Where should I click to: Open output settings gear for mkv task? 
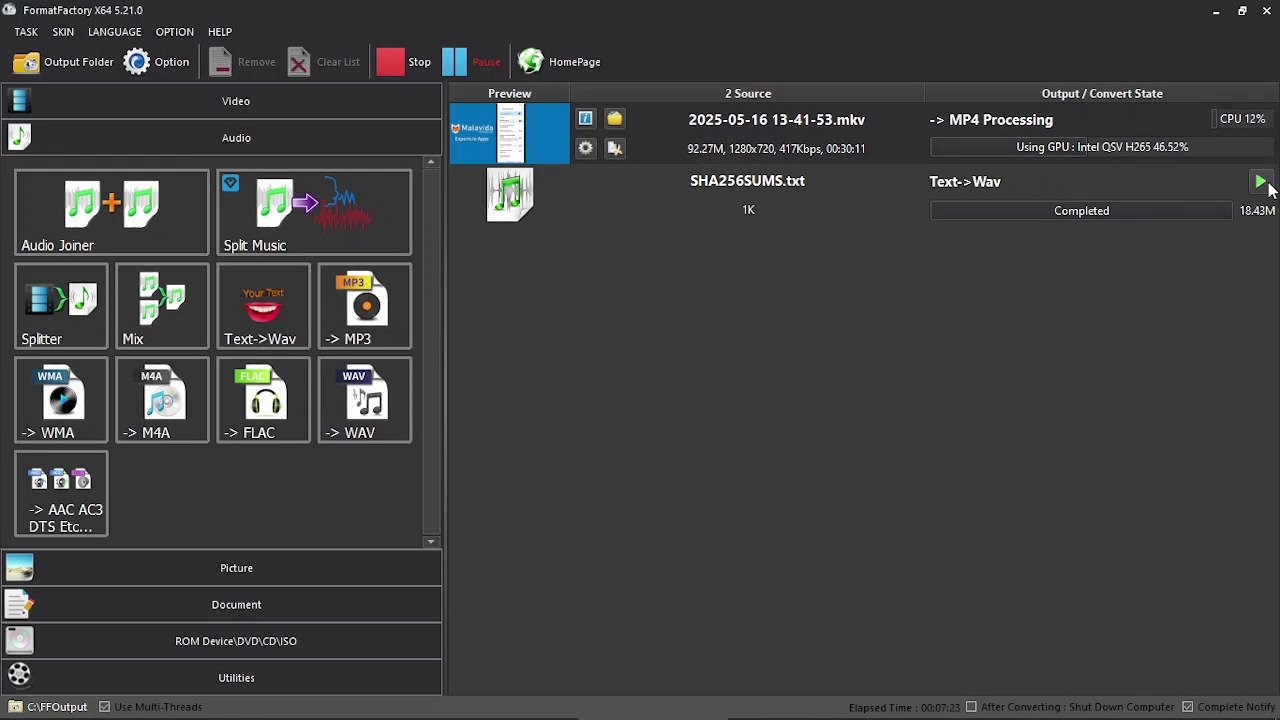tap(585, 148)
